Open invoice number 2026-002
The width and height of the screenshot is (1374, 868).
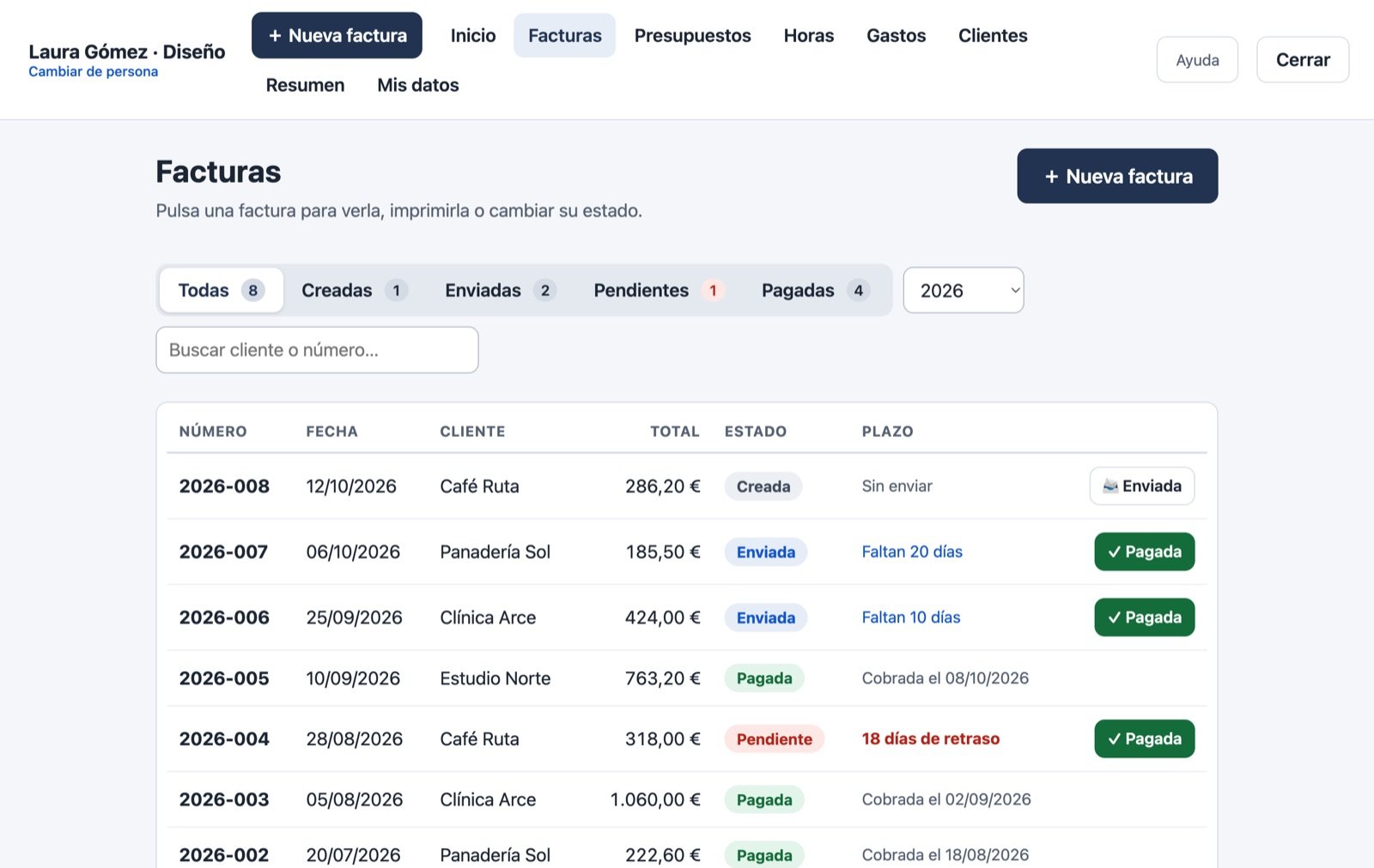pos(224,855)
